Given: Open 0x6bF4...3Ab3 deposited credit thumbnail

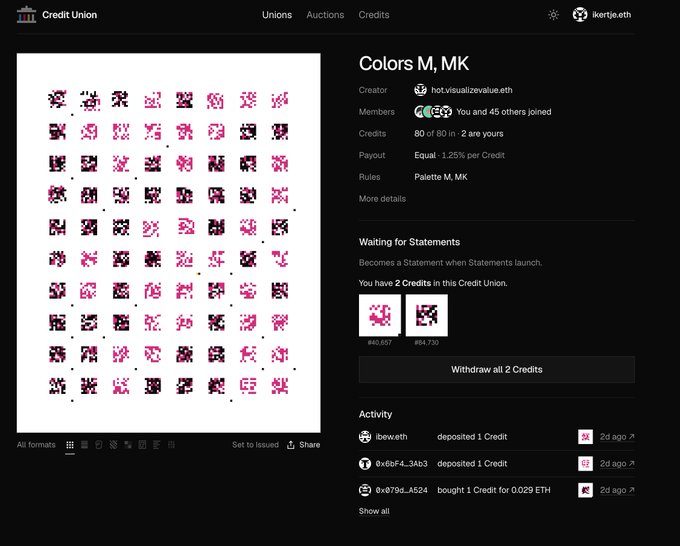Looking at the screenshot, I should (x=585, y=464).
